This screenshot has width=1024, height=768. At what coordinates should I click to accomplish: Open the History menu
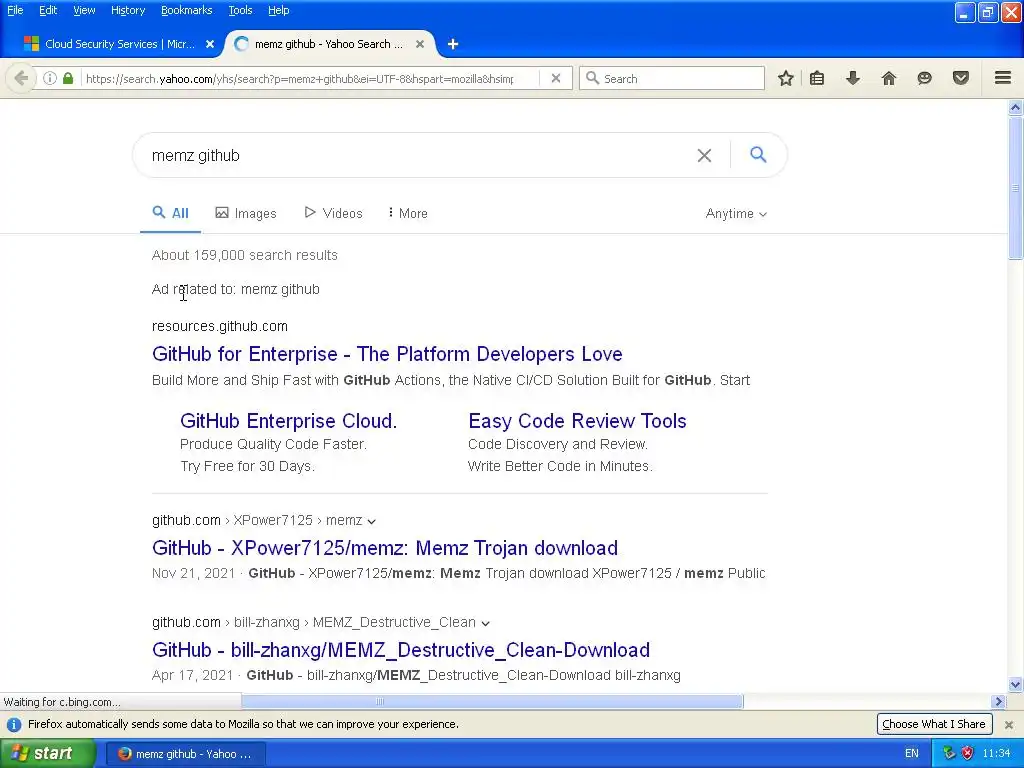pos(128,10)
